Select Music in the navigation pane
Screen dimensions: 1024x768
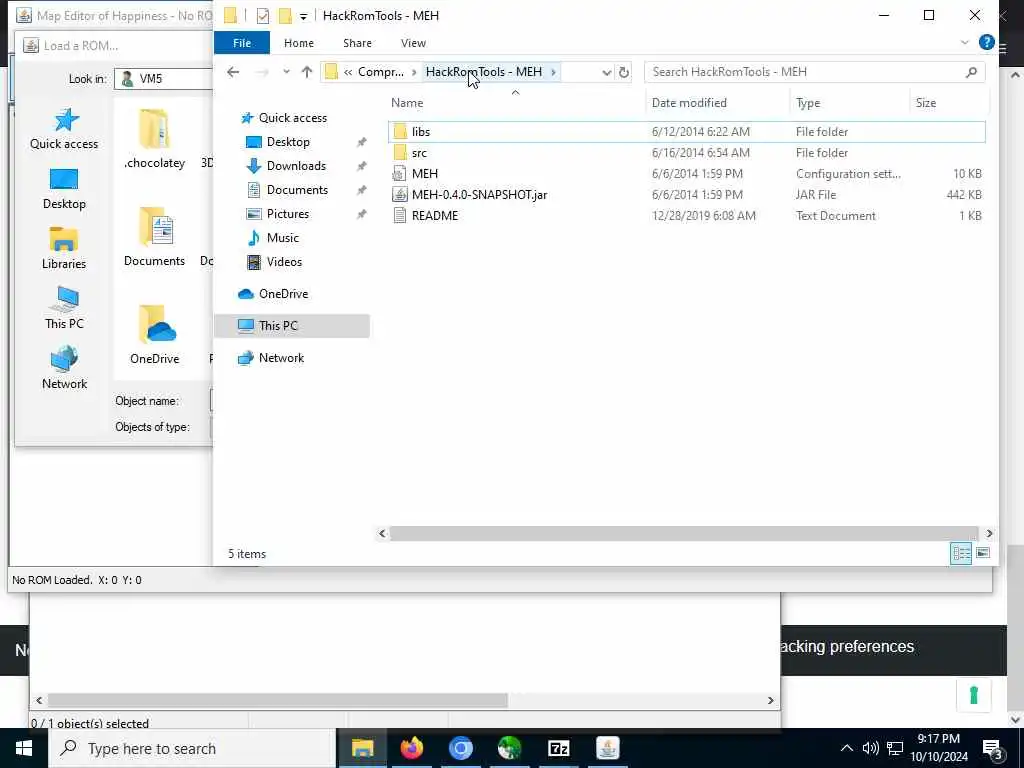click(282, 238)
